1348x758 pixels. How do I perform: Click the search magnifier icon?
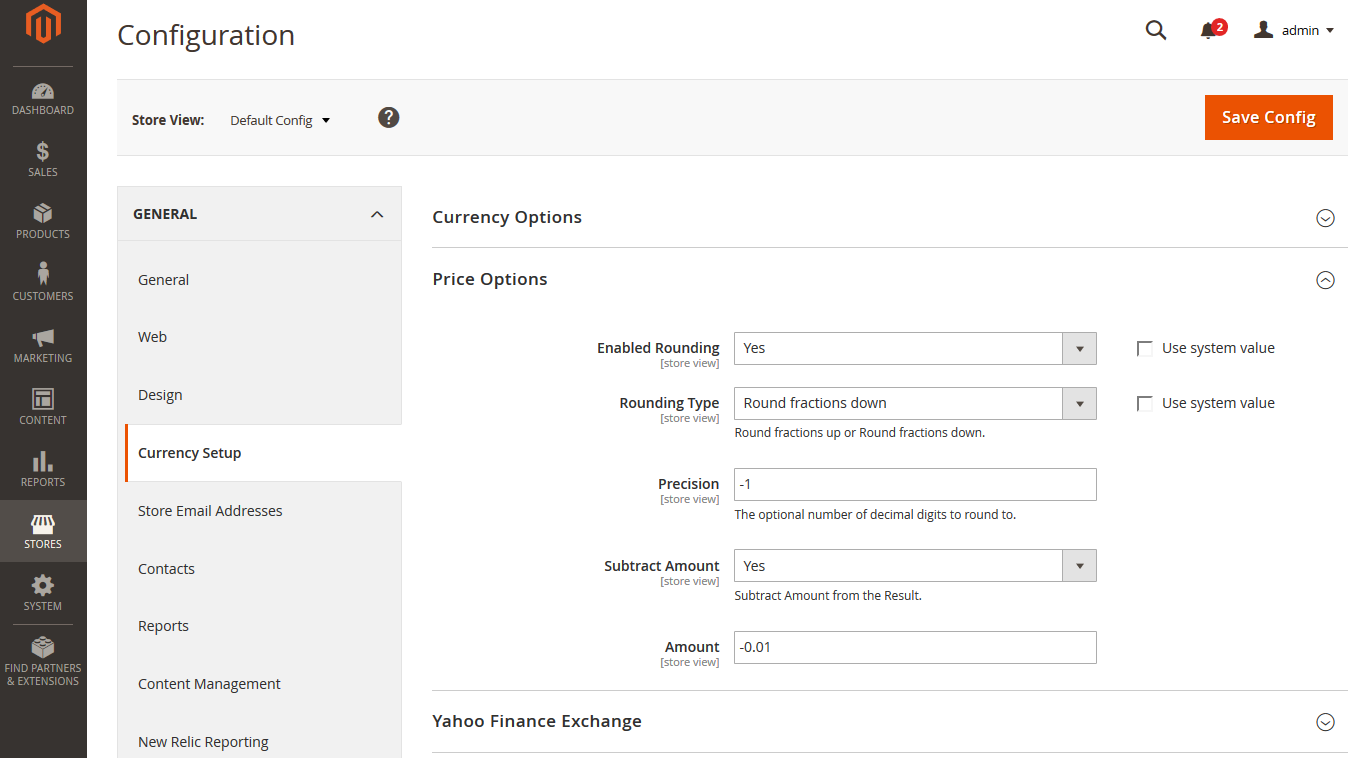(x=1156, y=30)
